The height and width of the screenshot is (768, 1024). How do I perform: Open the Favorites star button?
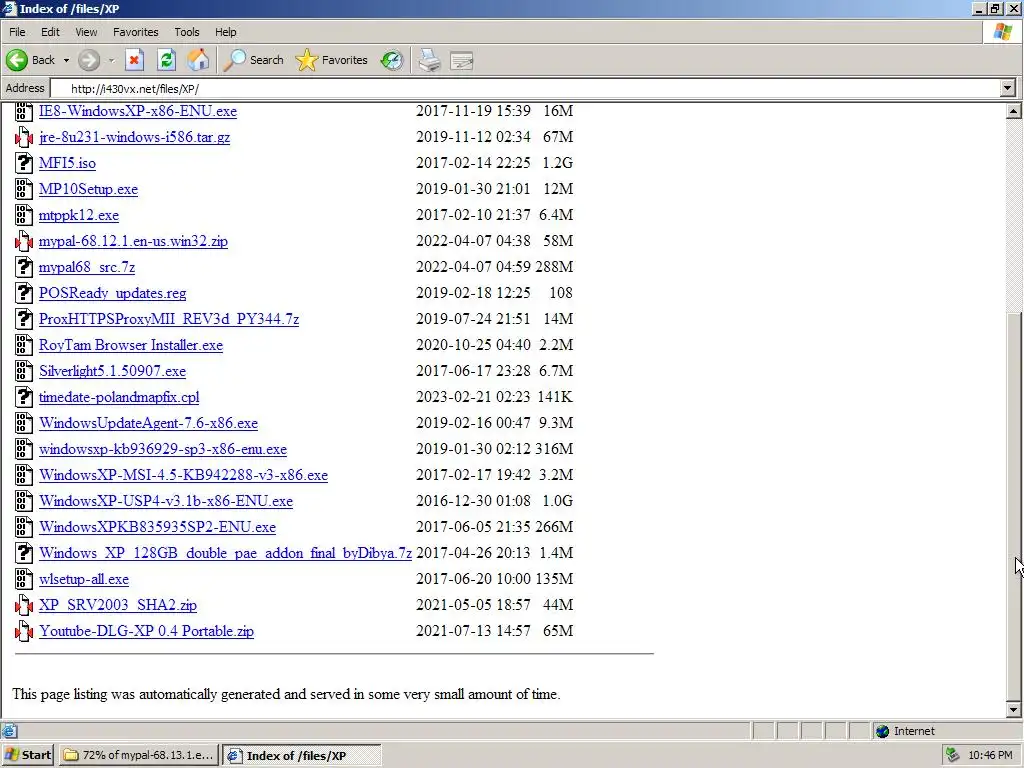[332, 60]
